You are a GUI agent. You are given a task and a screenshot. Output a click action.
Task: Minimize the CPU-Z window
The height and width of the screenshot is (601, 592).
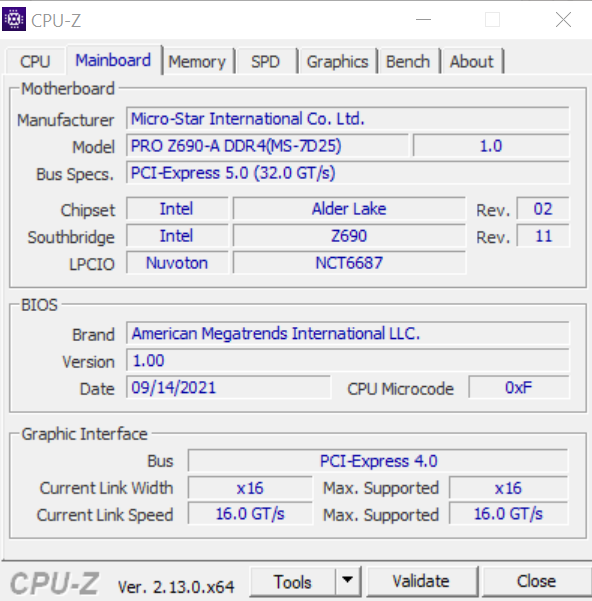coord(423,19)
